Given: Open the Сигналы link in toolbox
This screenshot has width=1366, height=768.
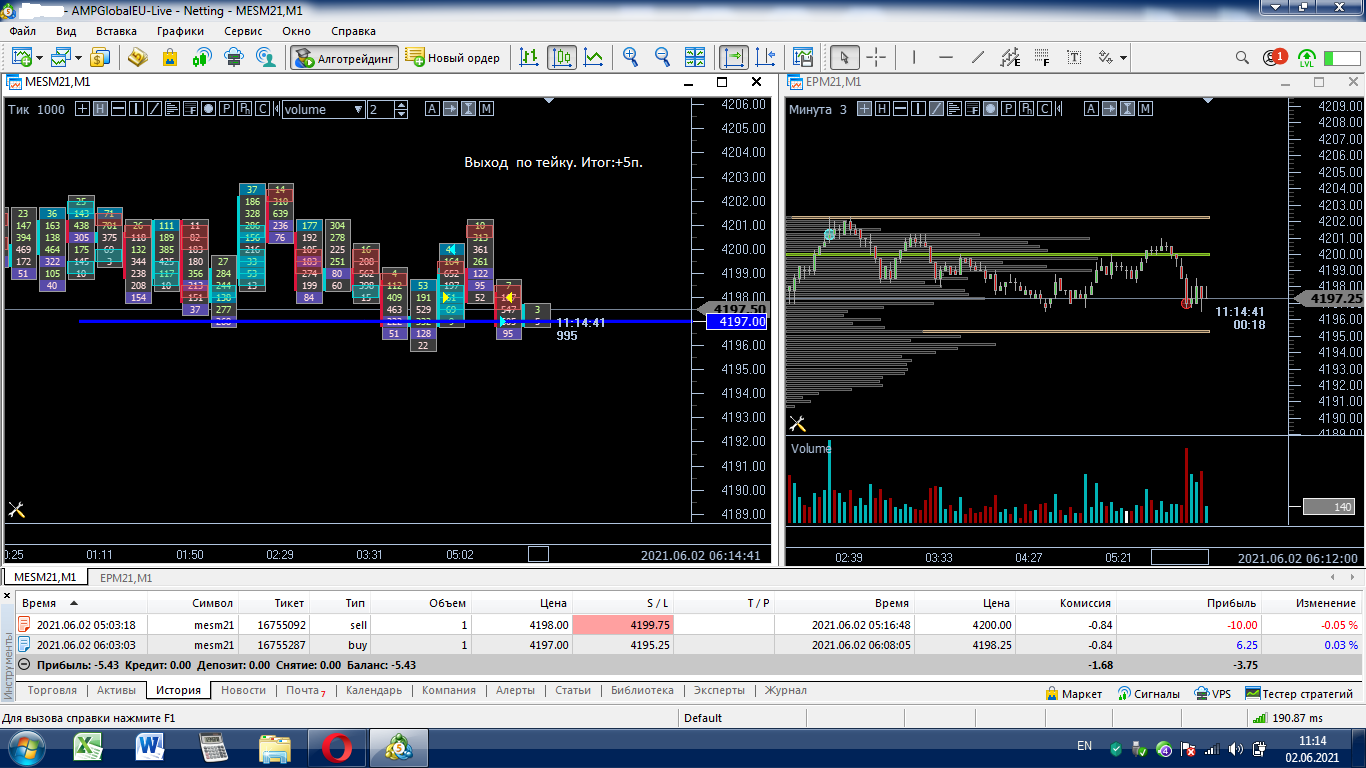Looking at the screenshot, I should click(1148, 693).
